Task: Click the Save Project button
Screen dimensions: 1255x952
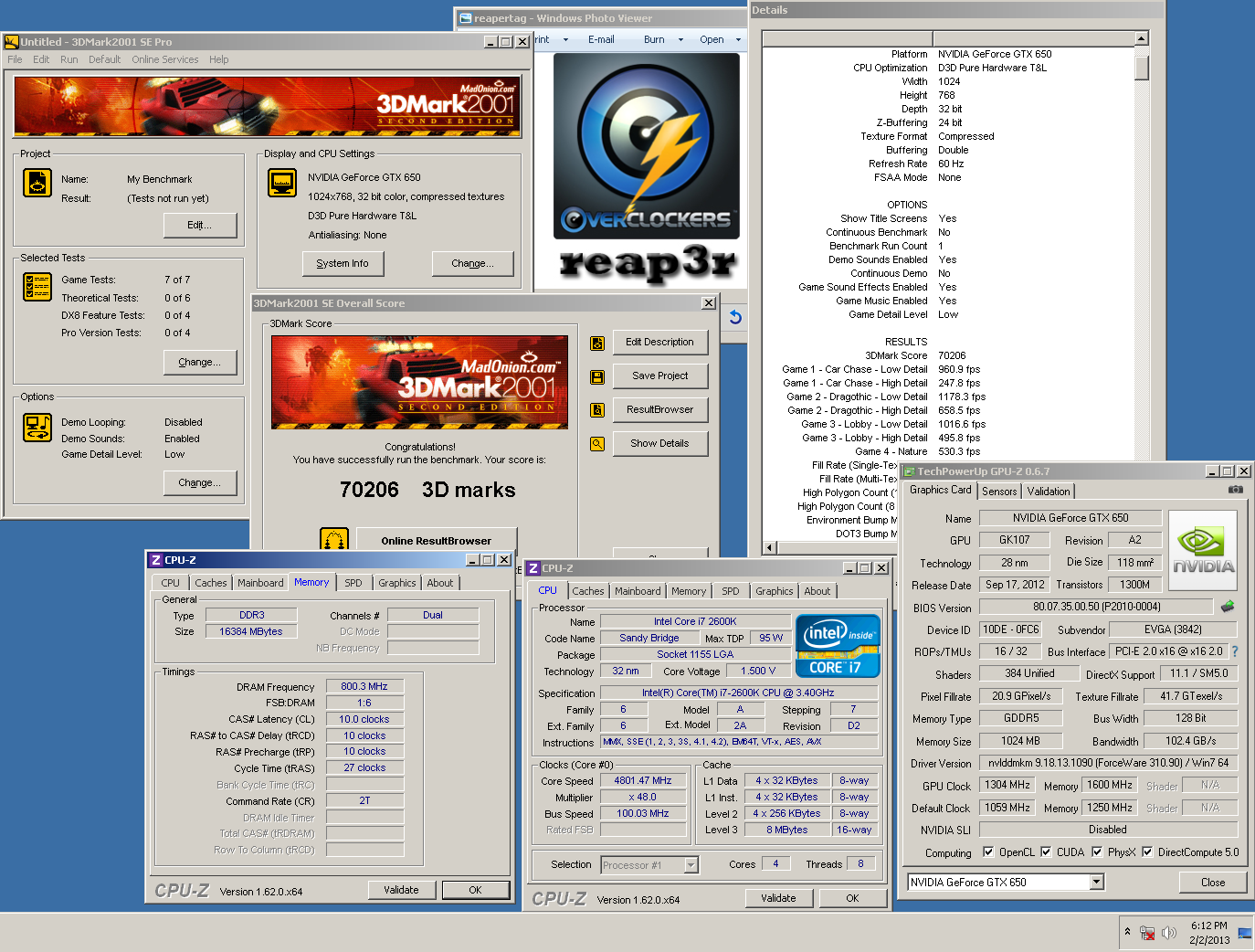Action: point(660,376)
